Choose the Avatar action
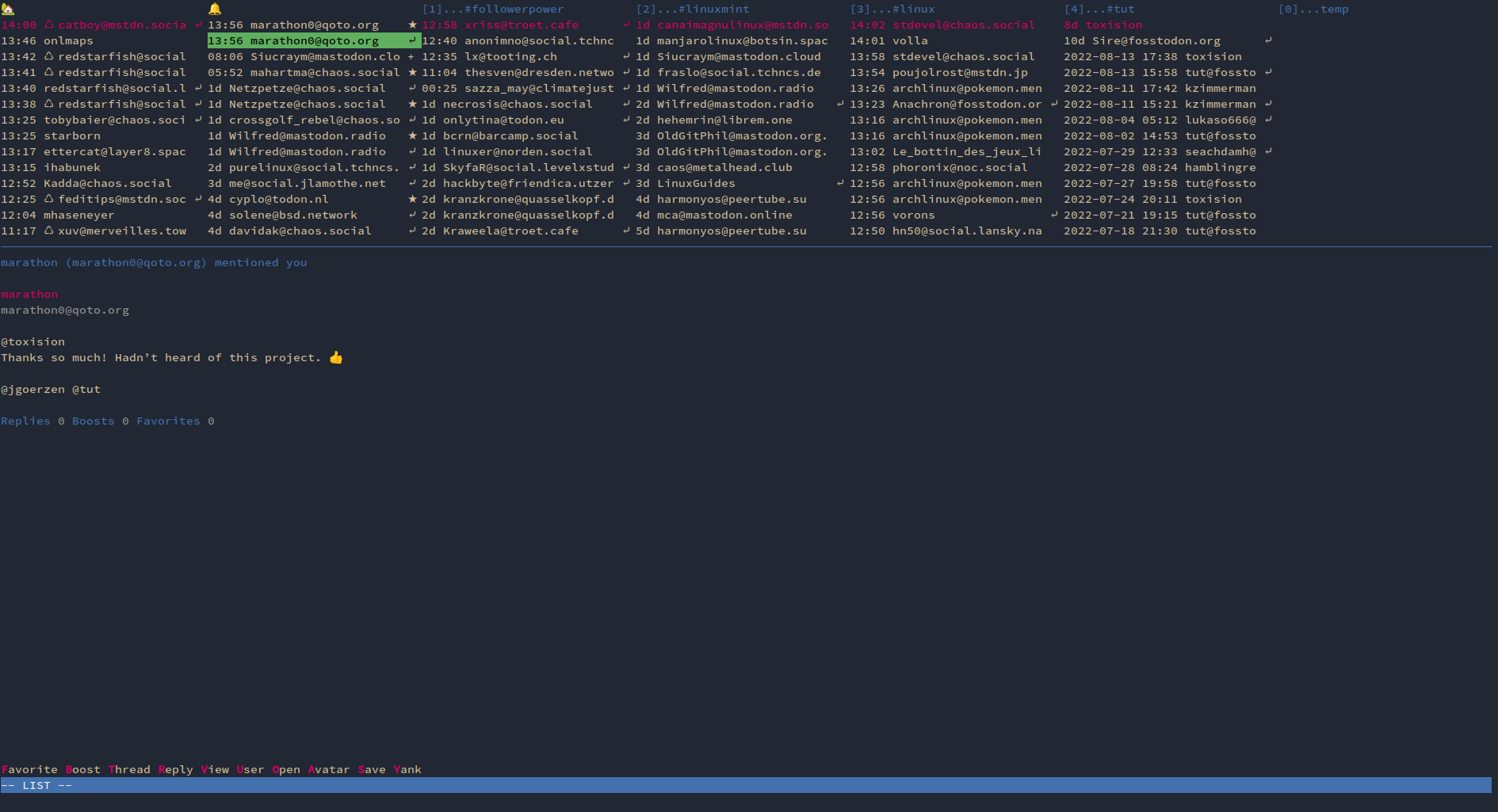1498x812 pixels. [329, 769]
